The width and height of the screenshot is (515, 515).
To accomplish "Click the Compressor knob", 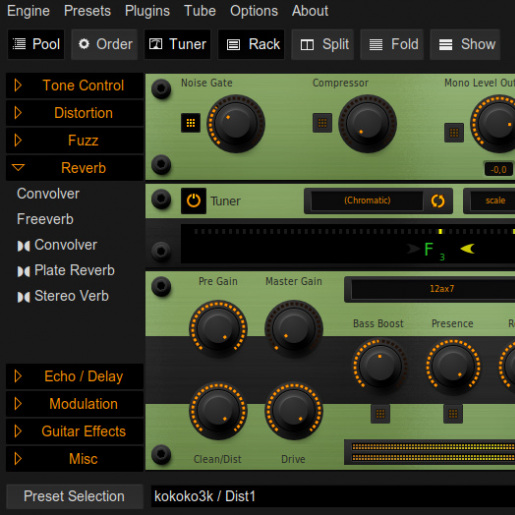I will click(368, 124).
